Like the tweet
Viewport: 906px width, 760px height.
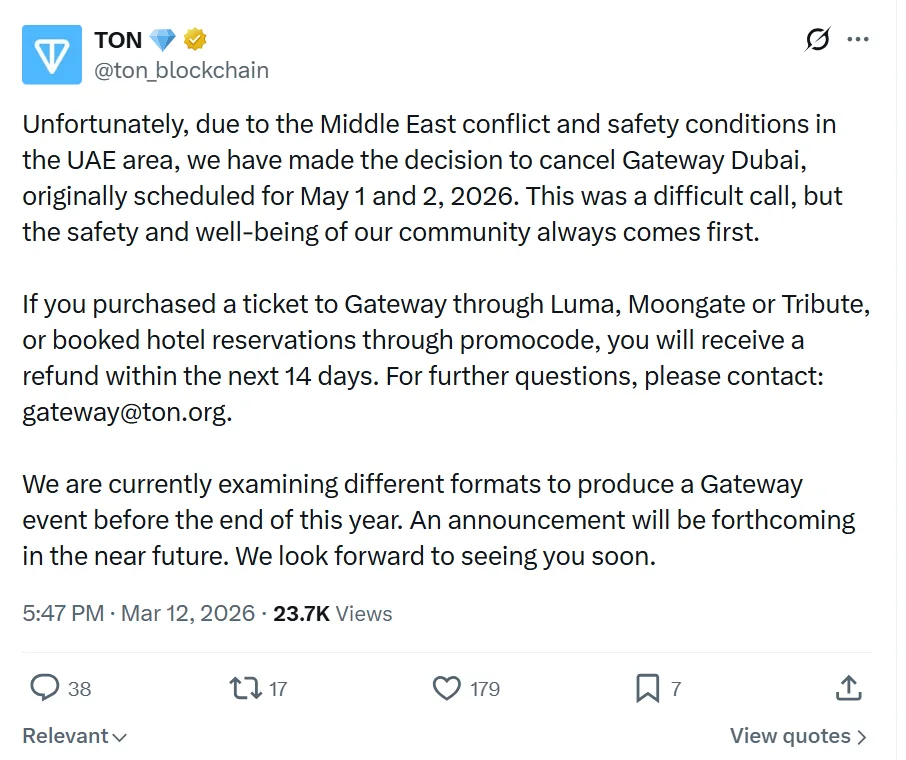click(448, 688)
